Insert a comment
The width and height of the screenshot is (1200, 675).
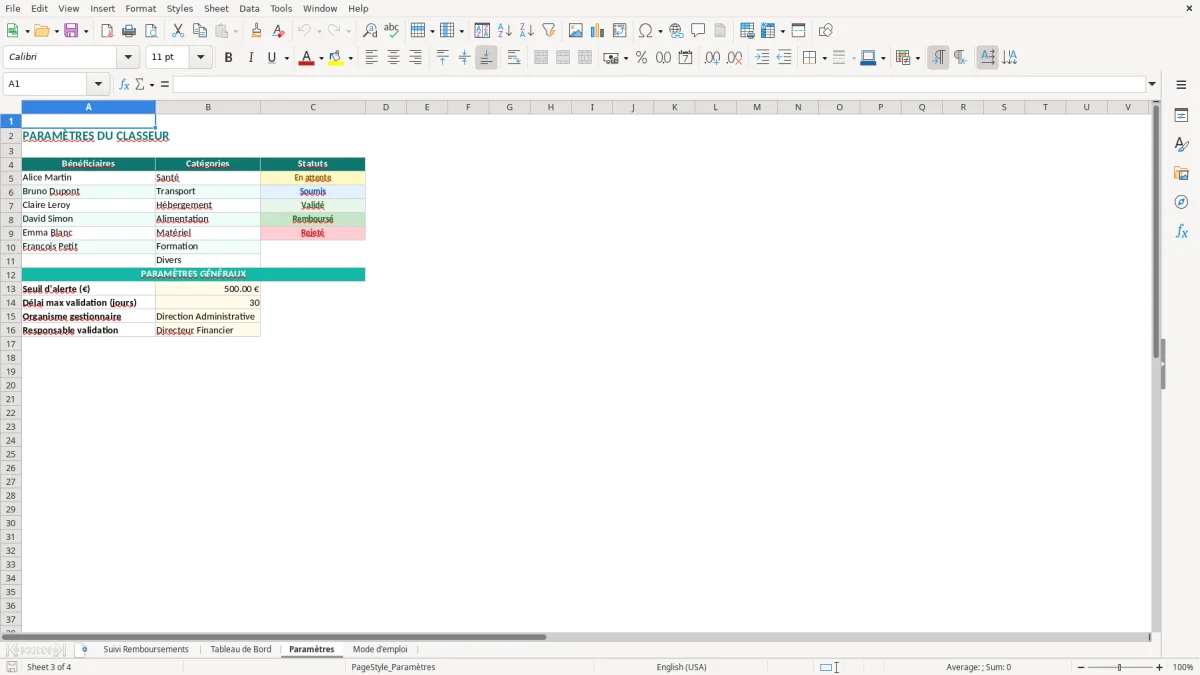point(698,31)
